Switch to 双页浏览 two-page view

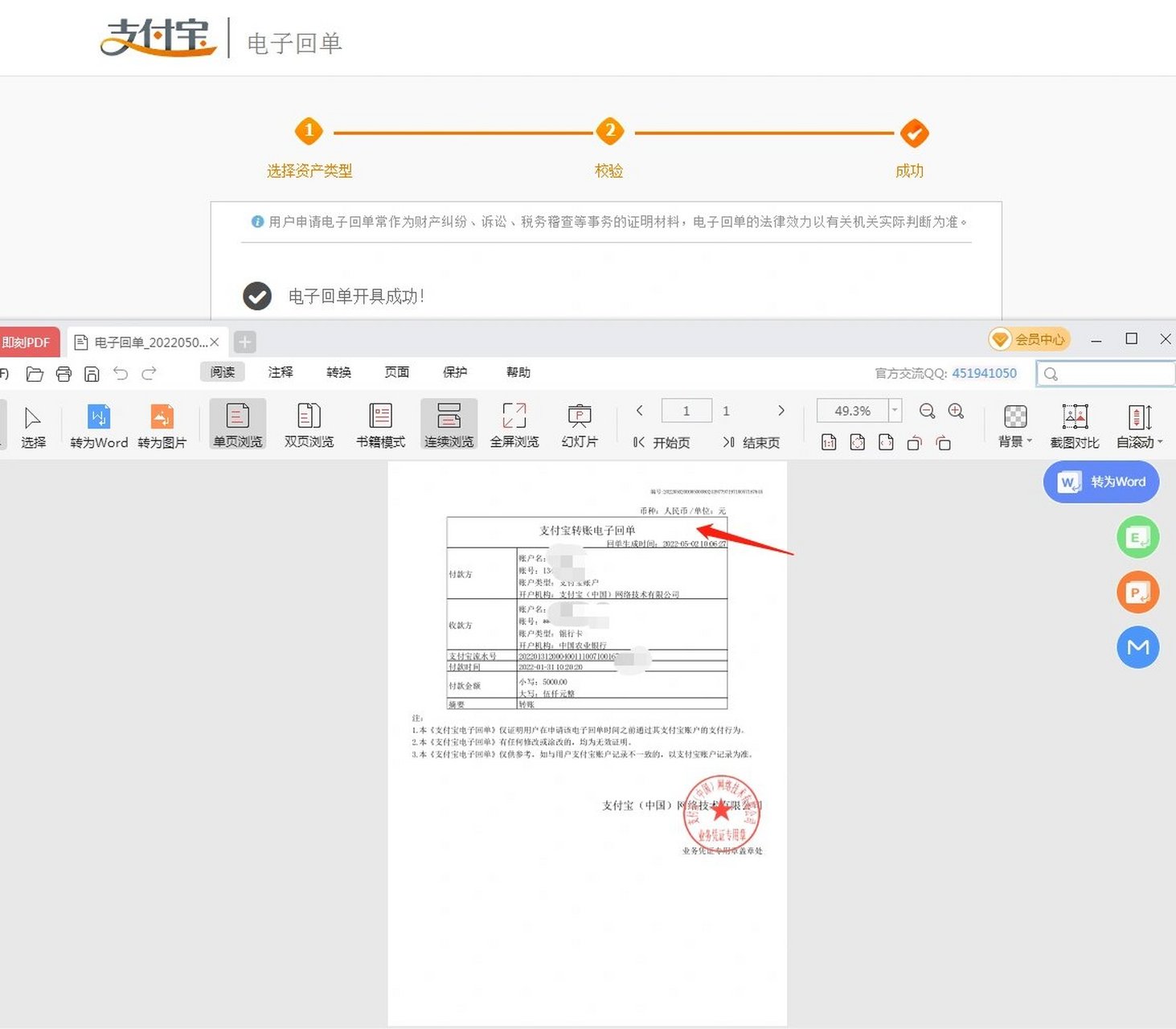pos(309,427)
